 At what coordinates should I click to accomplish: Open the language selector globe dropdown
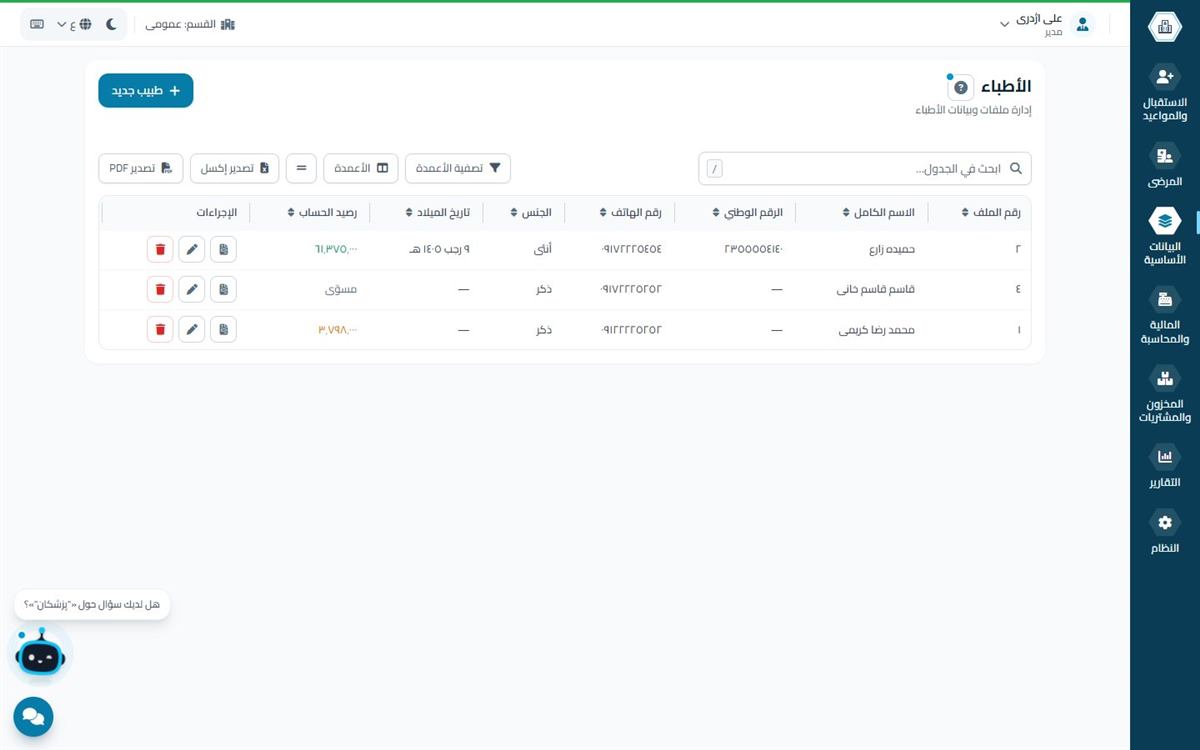click(74, 24)
